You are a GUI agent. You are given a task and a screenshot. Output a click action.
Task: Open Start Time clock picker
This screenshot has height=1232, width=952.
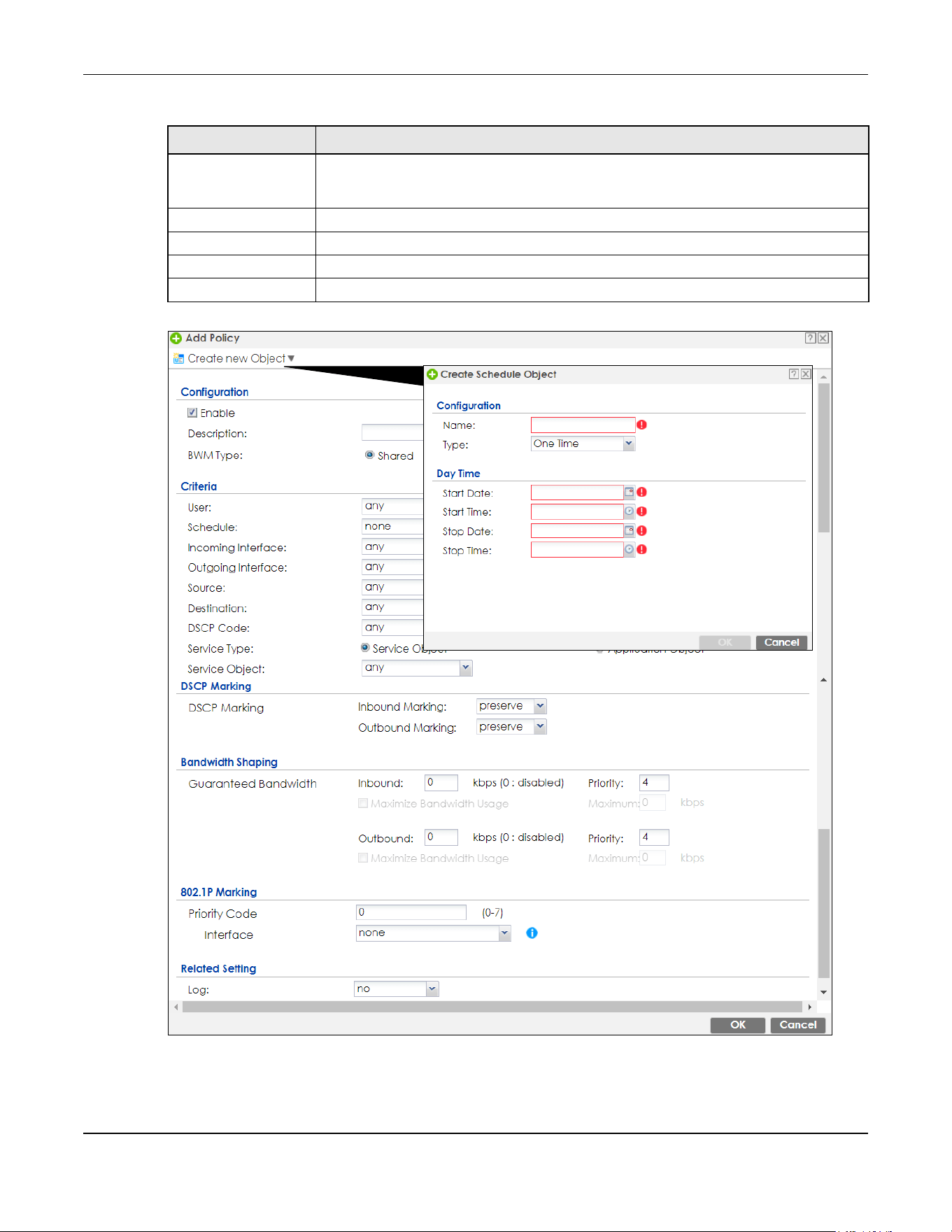point(629,511)
